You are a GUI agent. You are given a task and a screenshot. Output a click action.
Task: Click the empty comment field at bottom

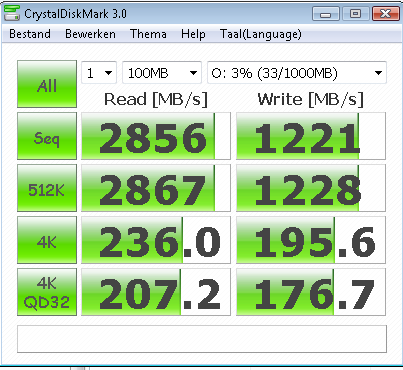202,339
